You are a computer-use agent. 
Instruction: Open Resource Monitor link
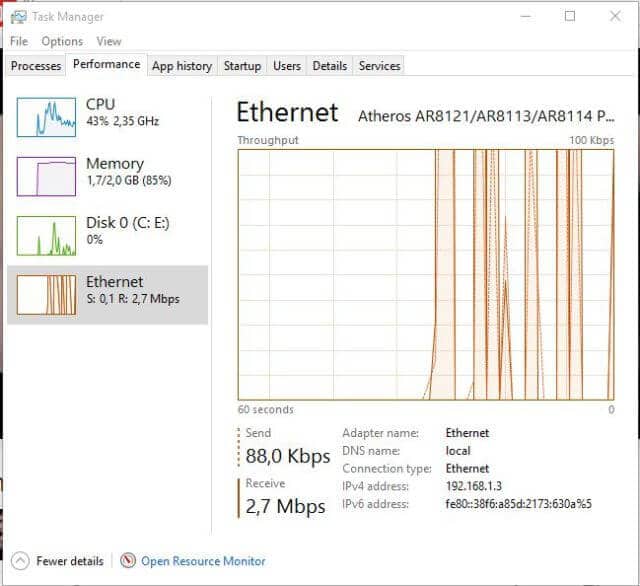203,561
